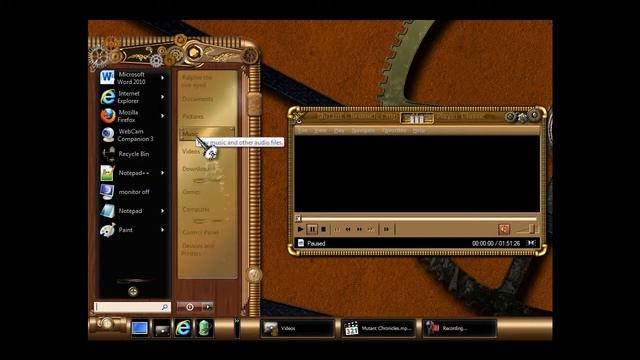This screenshot has height=360, width=640.
Task: Open Pictures in Start menu
Action: [193, 116]
